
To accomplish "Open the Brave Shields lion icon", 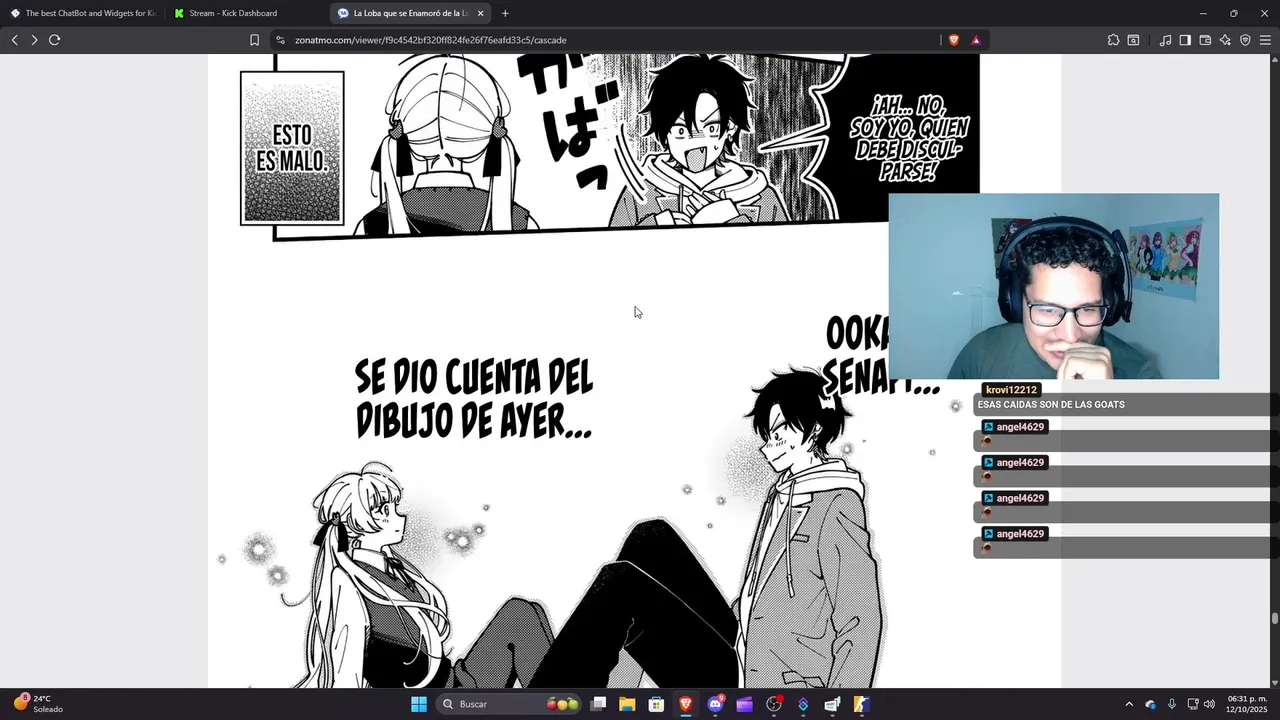I will [x=953, y=40].
